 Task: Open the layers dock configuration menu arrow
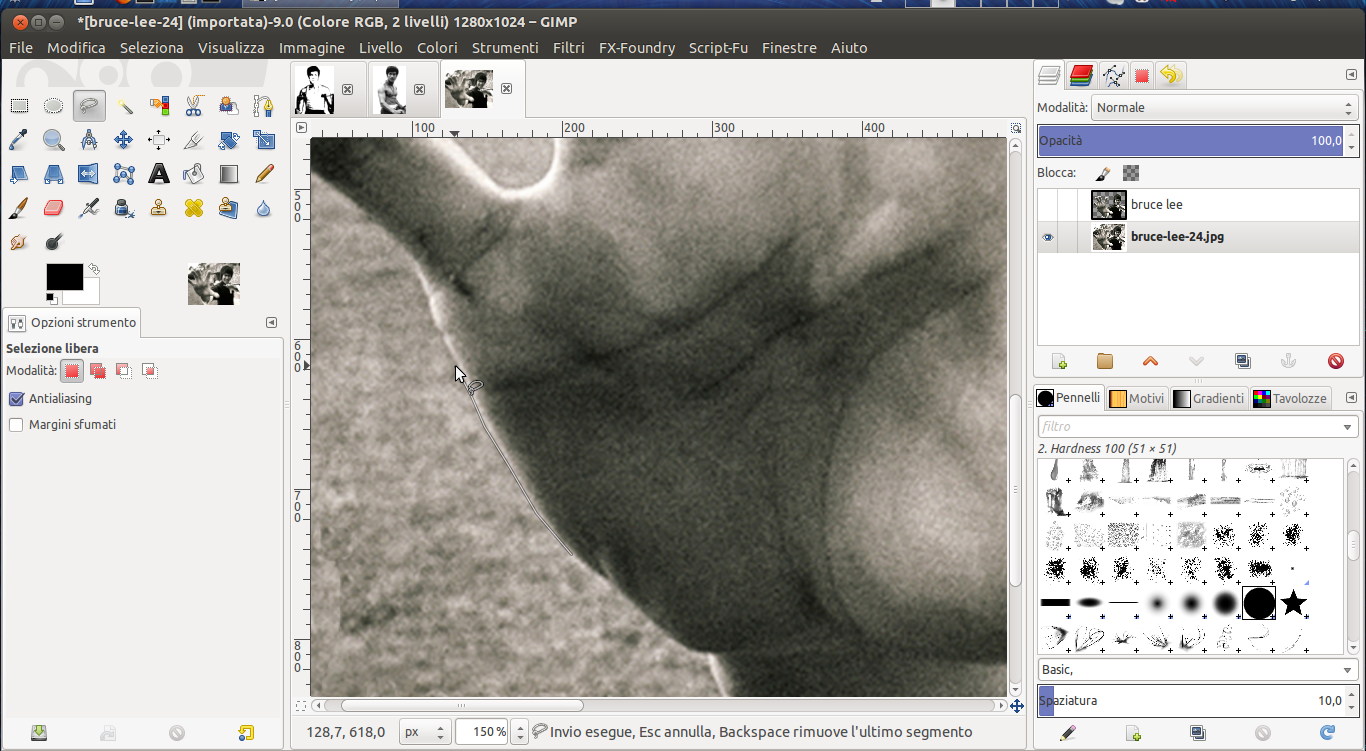click(1352, 75)
